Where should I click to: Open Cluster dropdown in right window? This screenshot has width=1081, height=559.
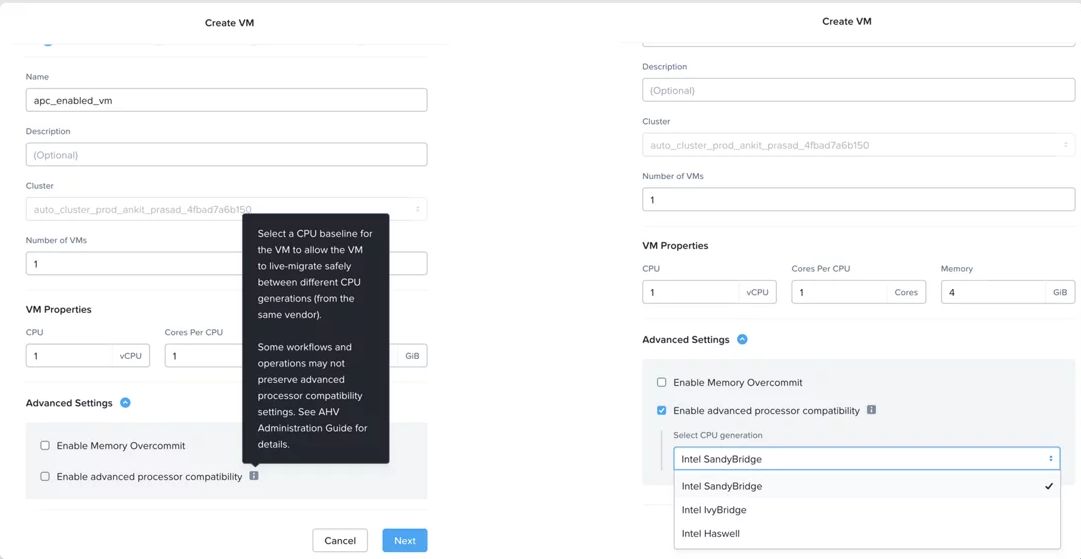(858, 145)
